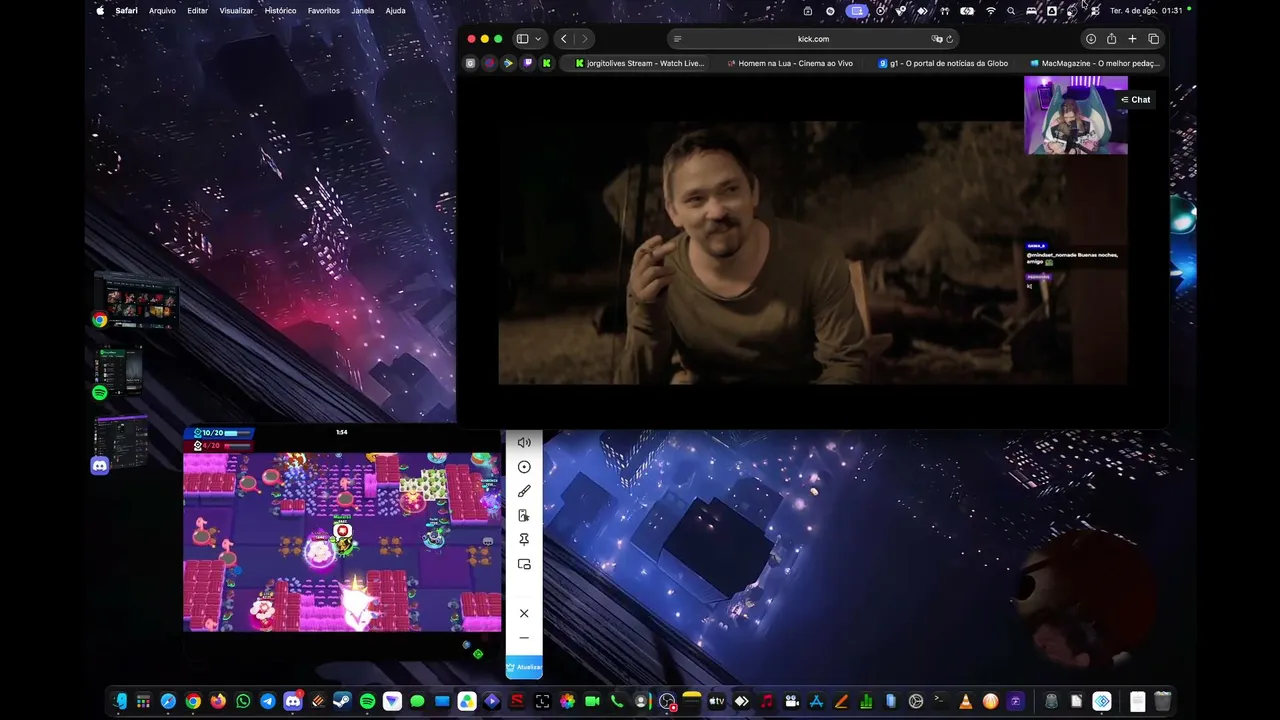Open the page menu icon in address bar

[678, 39]
